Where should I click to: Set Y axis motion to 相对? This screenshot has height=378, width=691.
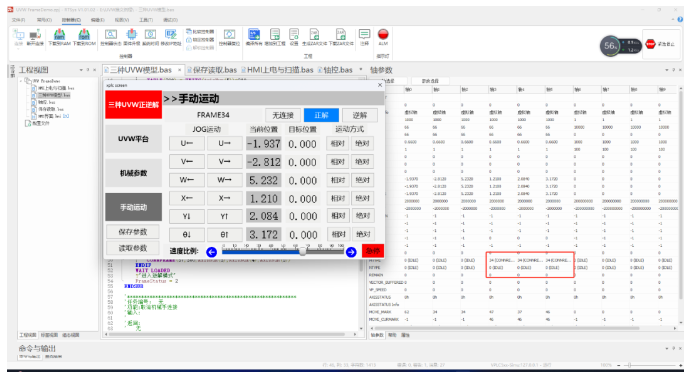point(338,215)
